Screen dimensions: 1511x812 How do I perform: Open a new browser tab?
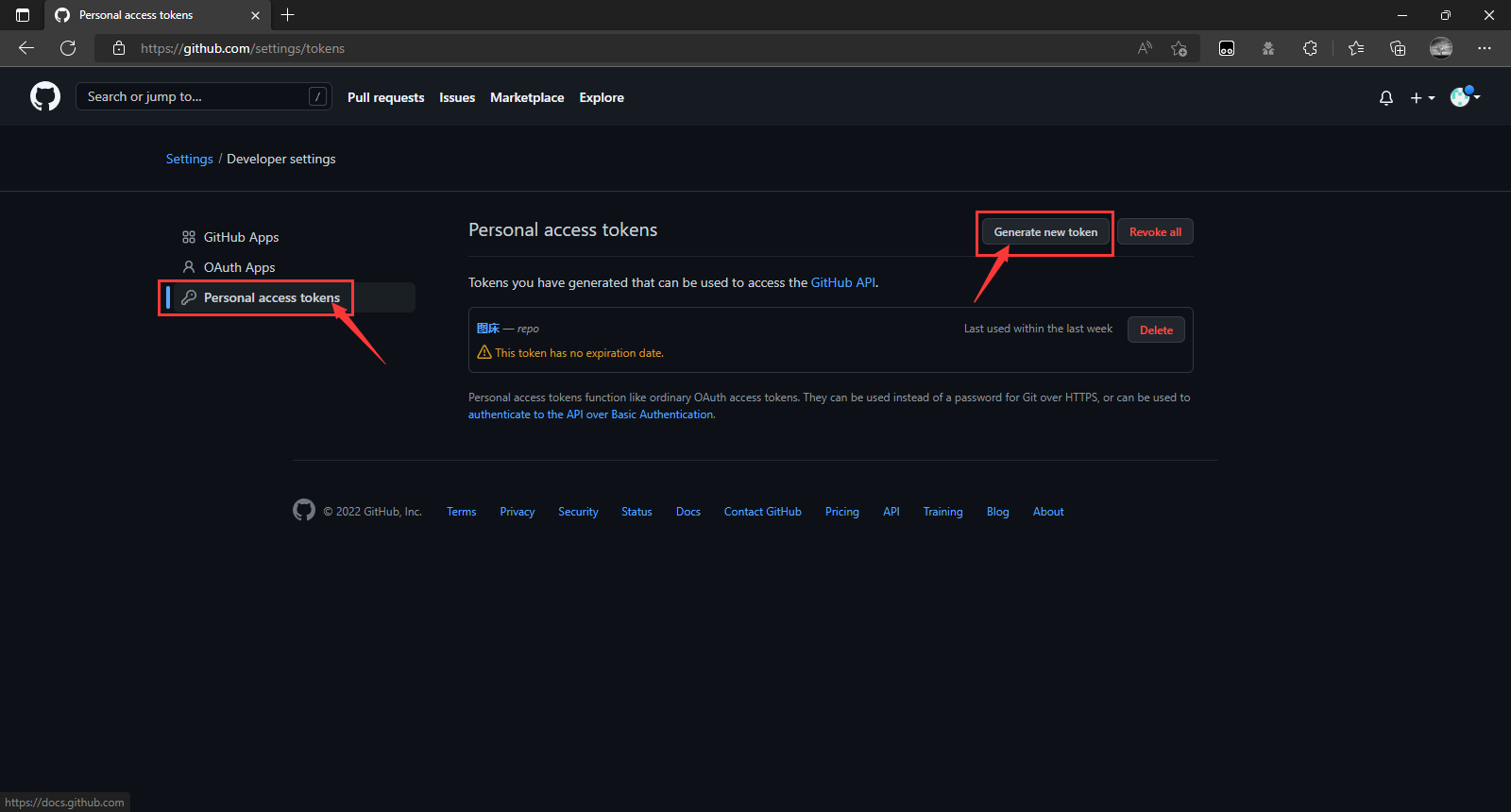click(288, 15)
